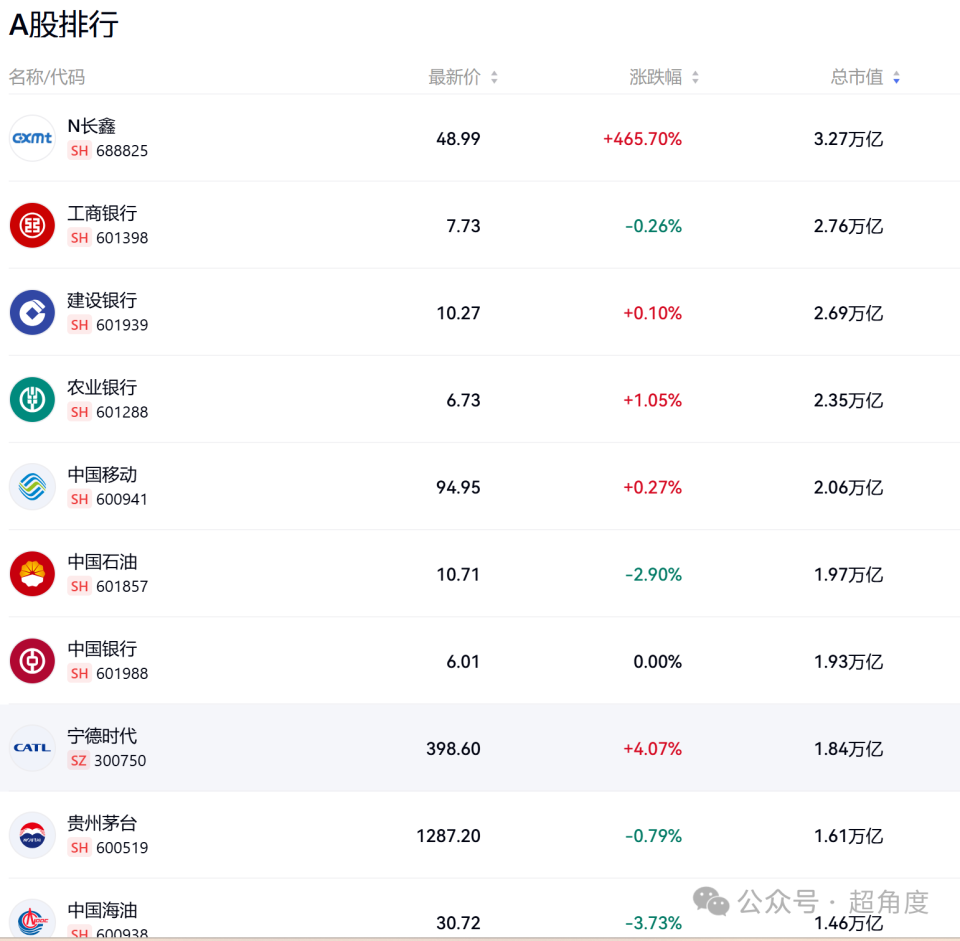
Task: Select the 宁德时代 CATL logo icon
Action: 32,748
